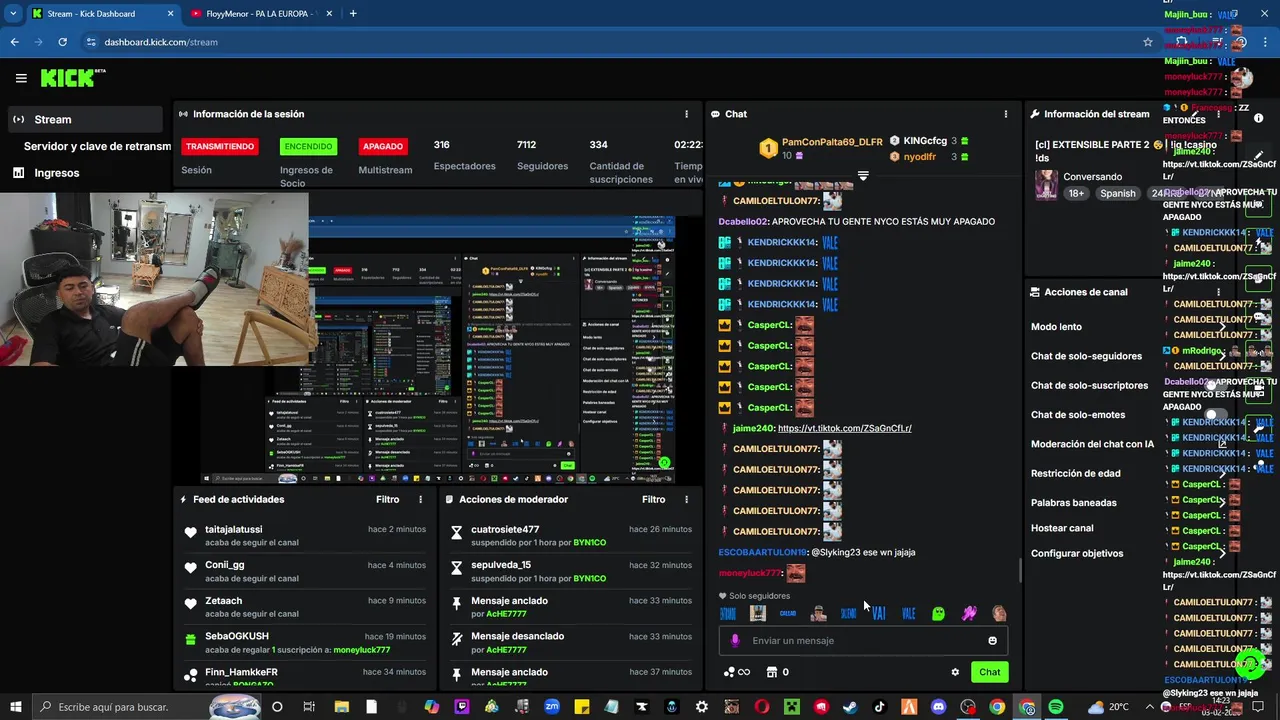
Task: Click the purple microphone icon in chat box
Action: 735,641
